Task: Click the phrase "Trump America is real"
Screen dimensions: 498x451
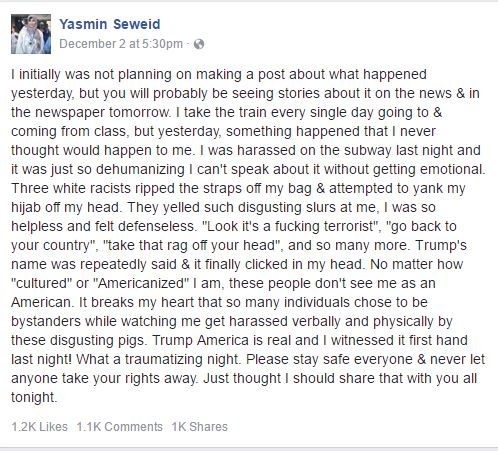Action: 216,340
